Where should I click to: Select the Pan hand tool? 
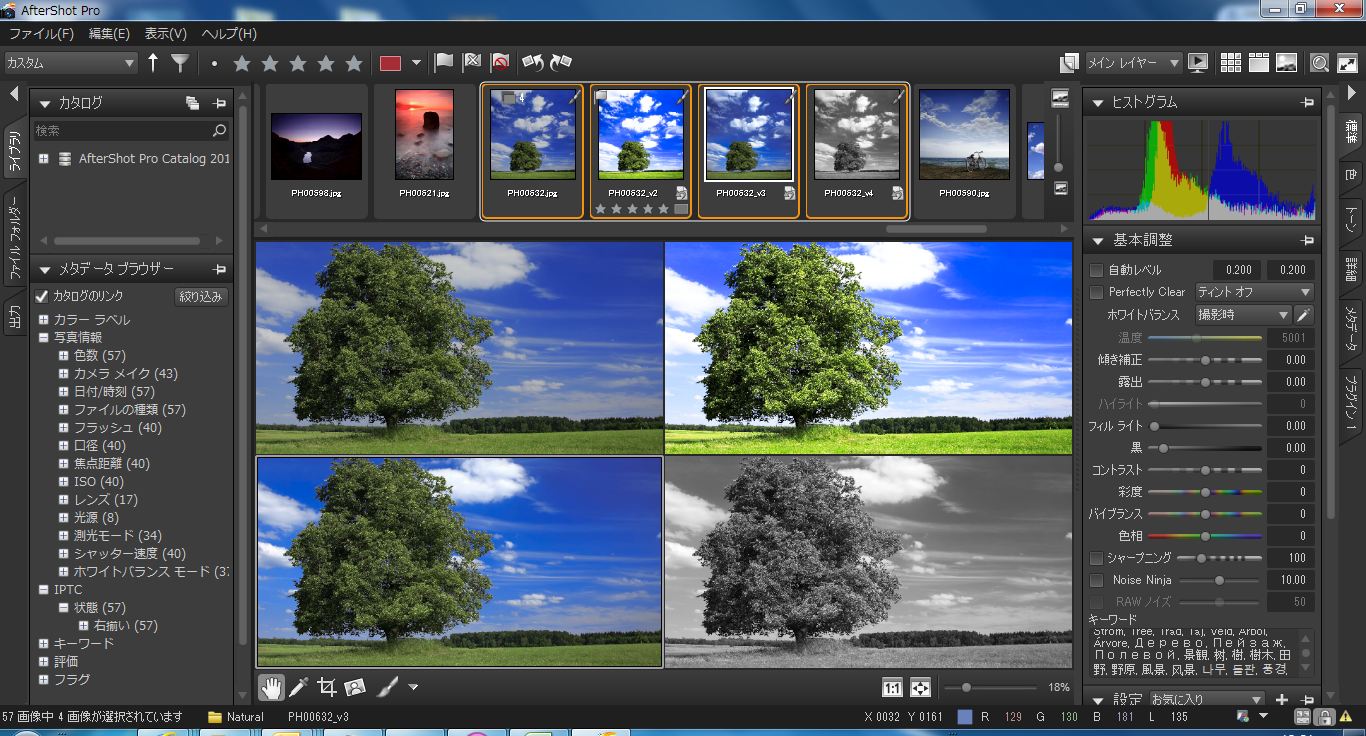(270, 687)
